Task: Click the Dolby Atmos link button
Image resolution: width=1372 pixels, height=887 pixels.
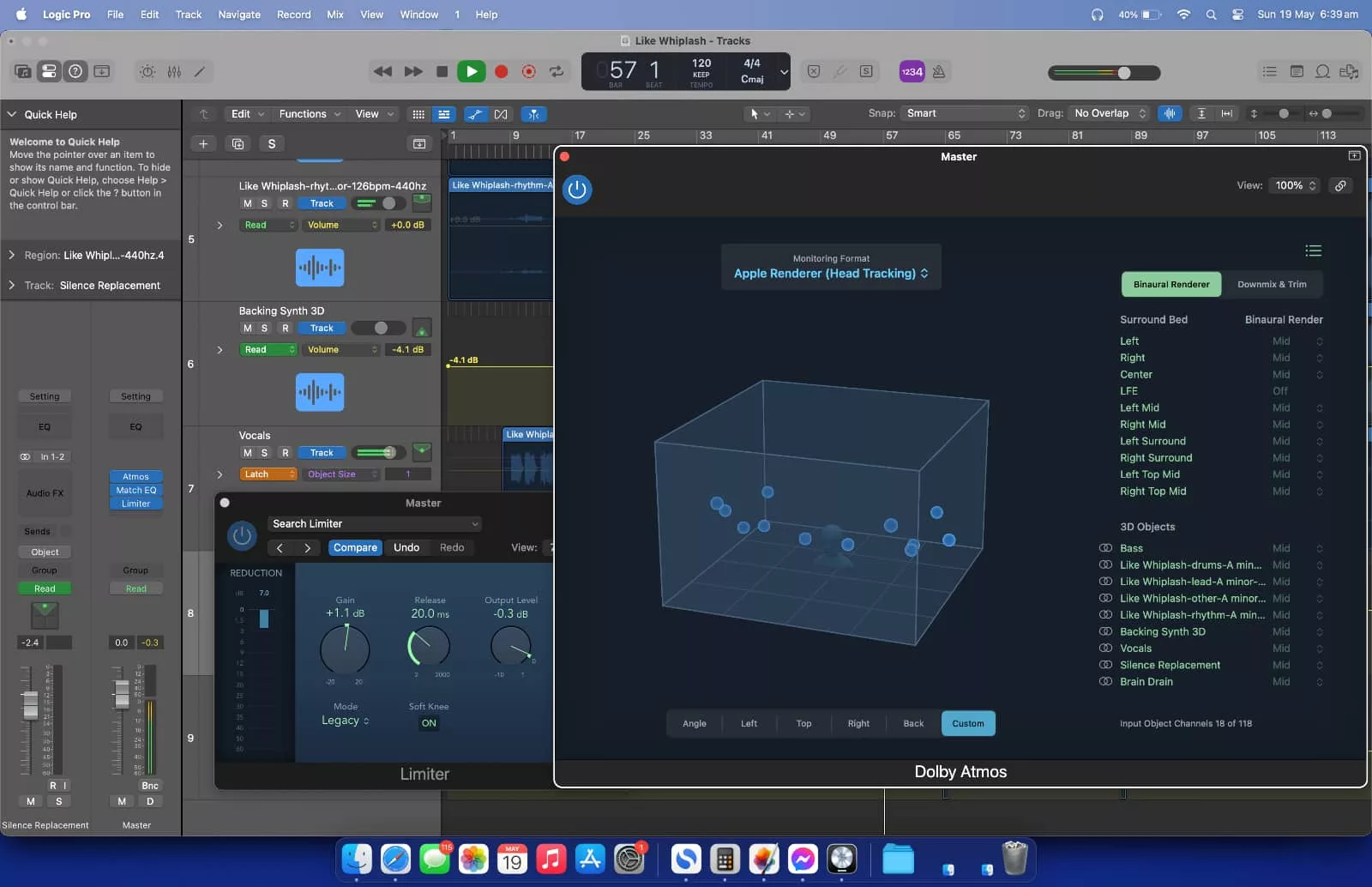Action: [x=1340, y=185]
